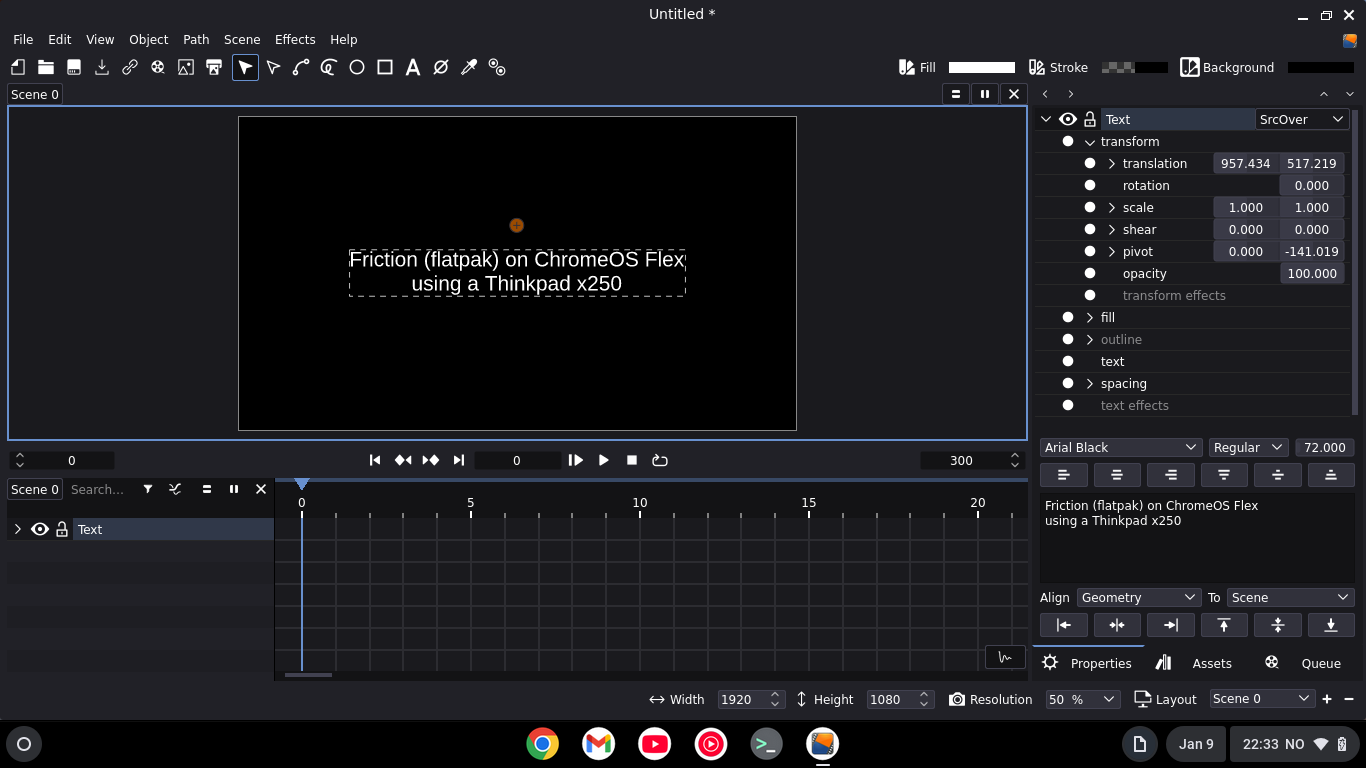This screenshot has width=1366, height=768.
Task: Click the picture icon in the toolbar
Action: pos(186,67)
